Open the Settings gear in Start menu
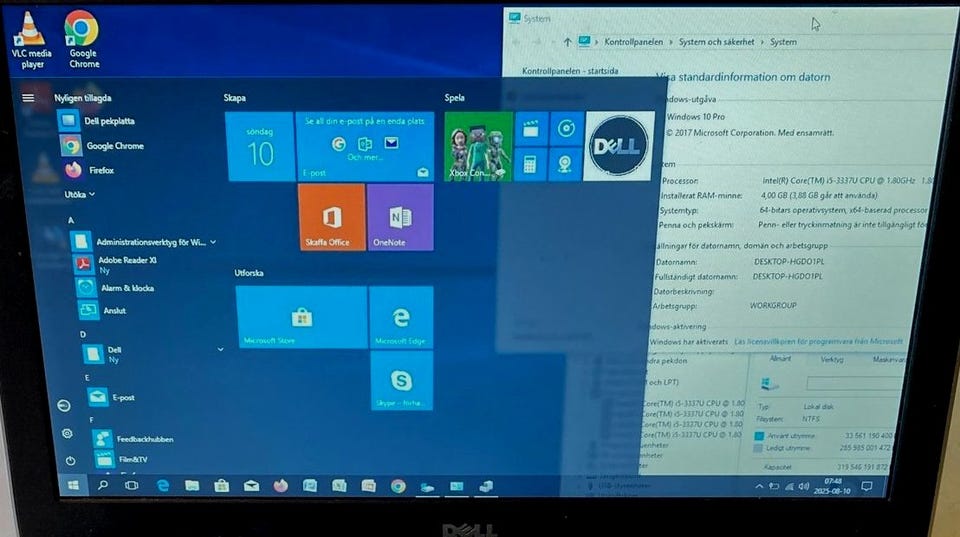The width and height of the screenshot is (960, 537). pos(67,433)
